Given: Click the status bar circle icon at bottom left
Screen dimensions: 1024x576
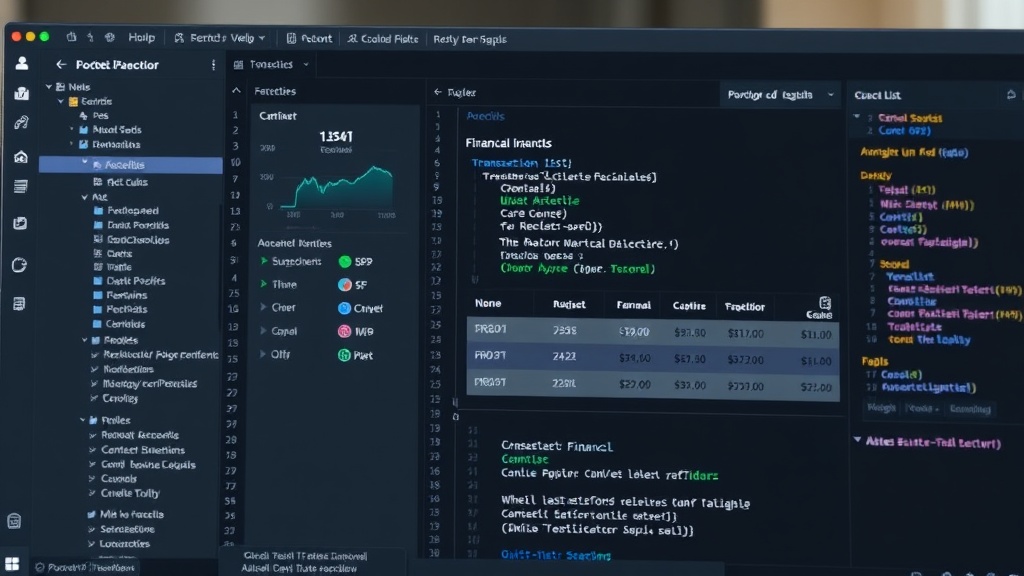Looking at the screenshot, I should [x=40, y=567].
